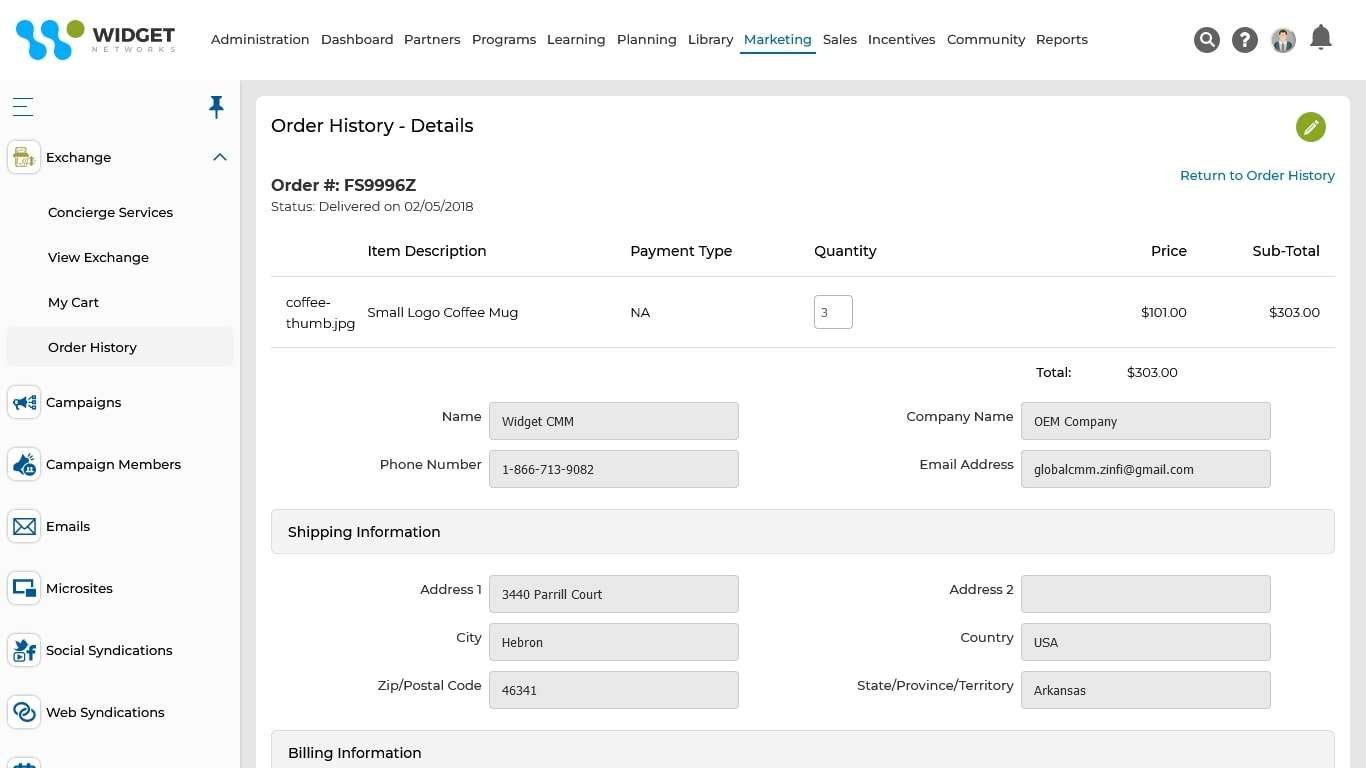Image resolution: width=1366 pixels, height=768 pixels.
Task: Select the Campaign Members icon
Action: click(x=23, y=464)
